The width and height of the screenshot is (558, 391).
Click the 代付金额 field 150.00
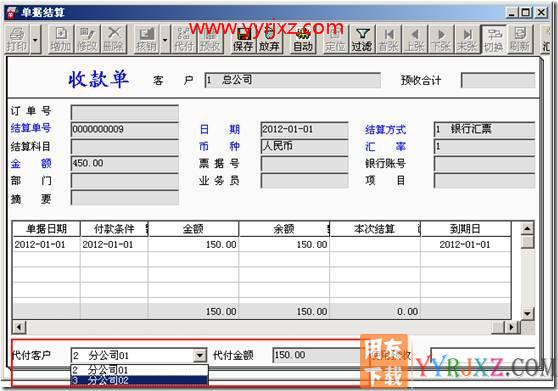point(317,355)
